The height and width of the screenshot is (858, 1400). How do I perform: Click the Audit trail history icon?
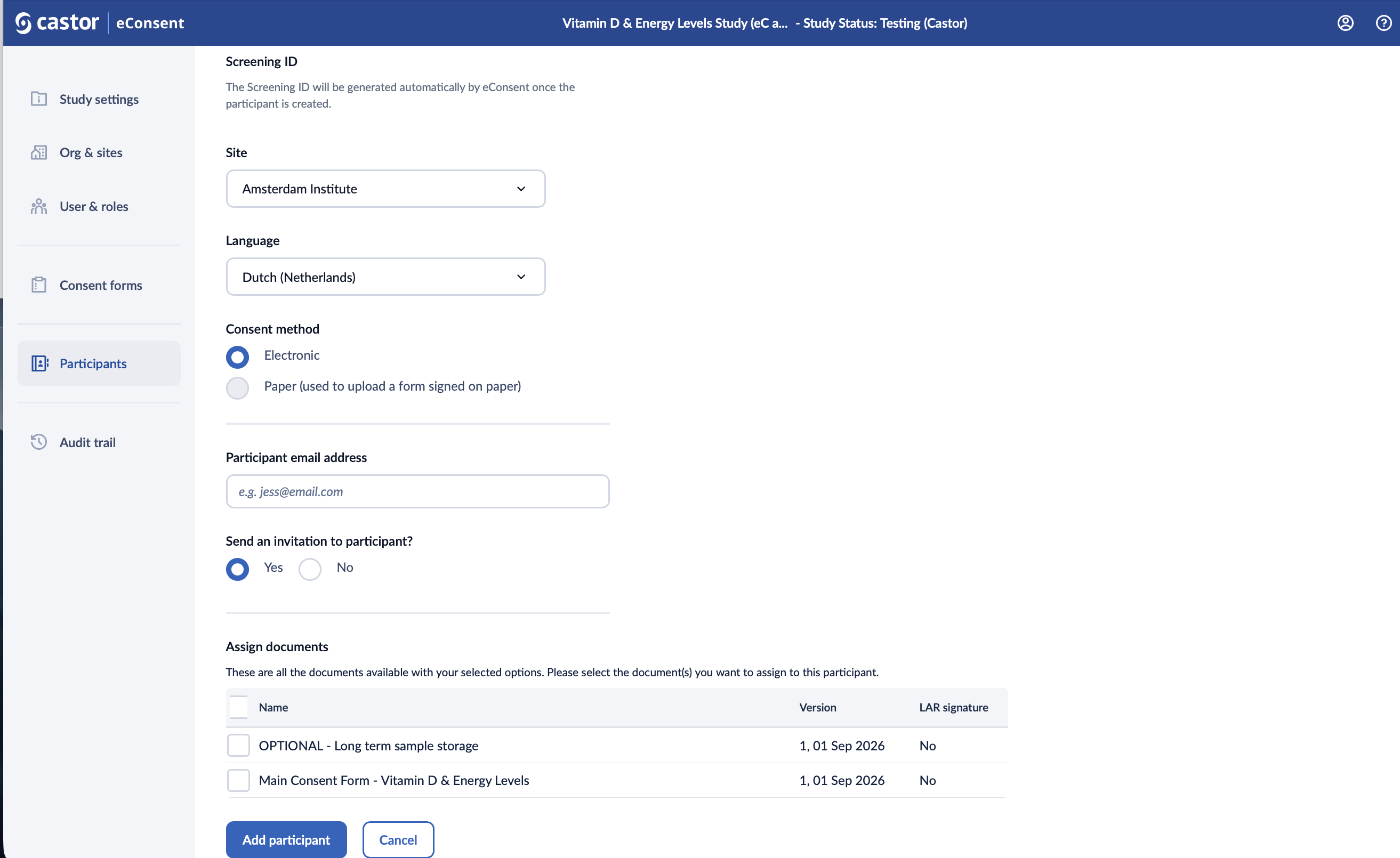pos(38,442)
